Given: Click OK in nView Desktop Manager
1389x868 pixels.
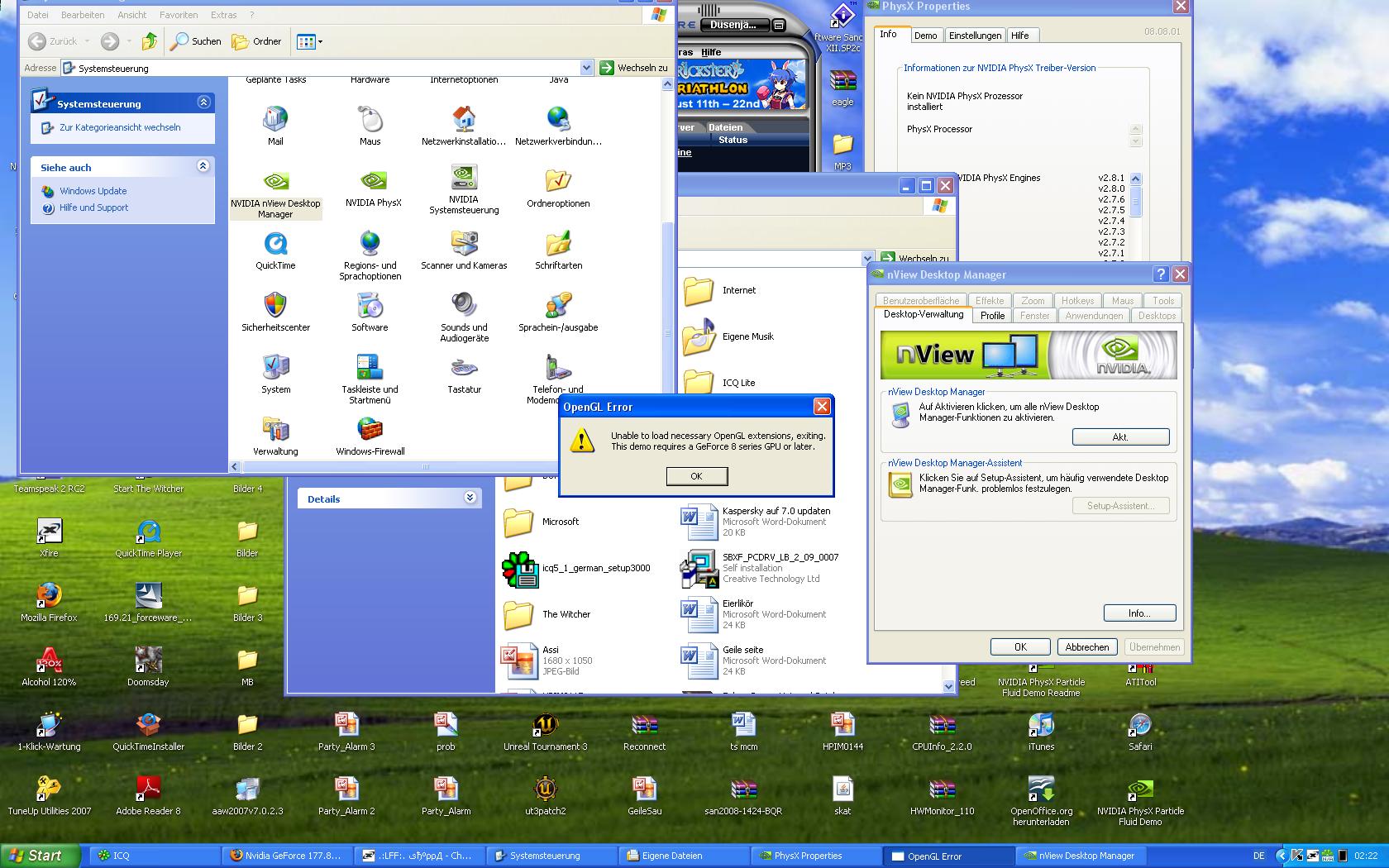Looking at the screenshot, I should click(x=1020, y=647).
